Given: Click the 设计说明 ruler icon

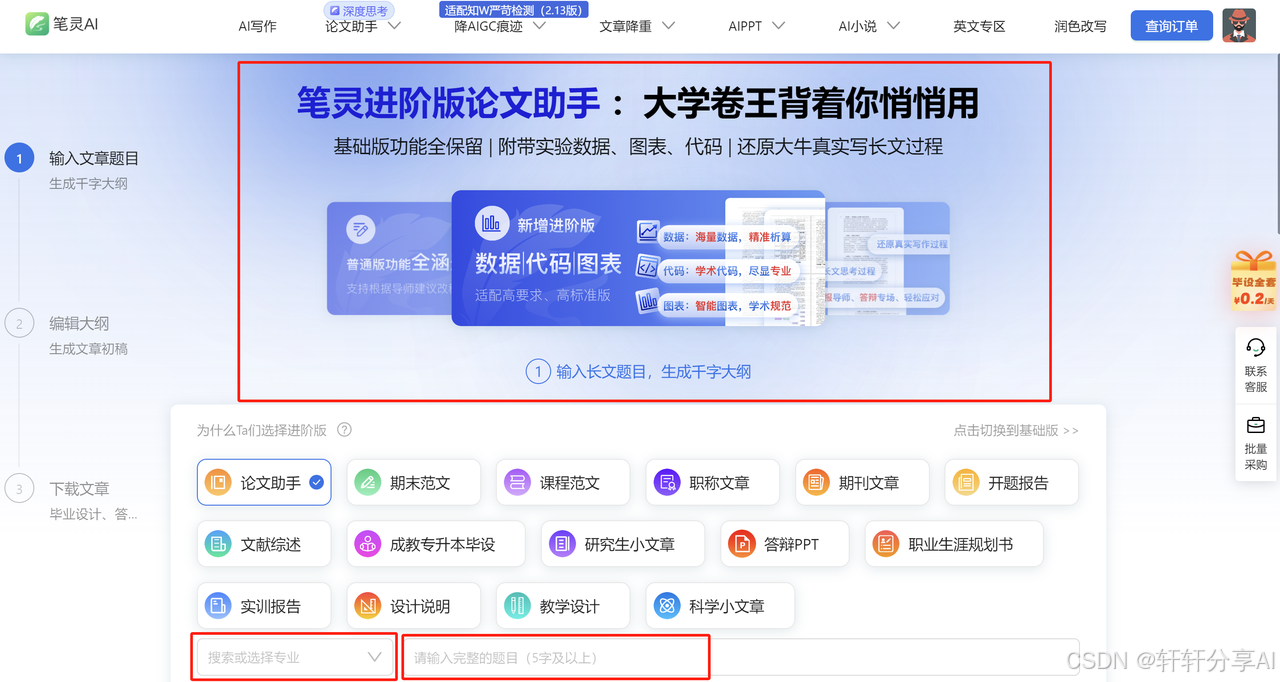Looking at the screenshot, I should 367,606.
